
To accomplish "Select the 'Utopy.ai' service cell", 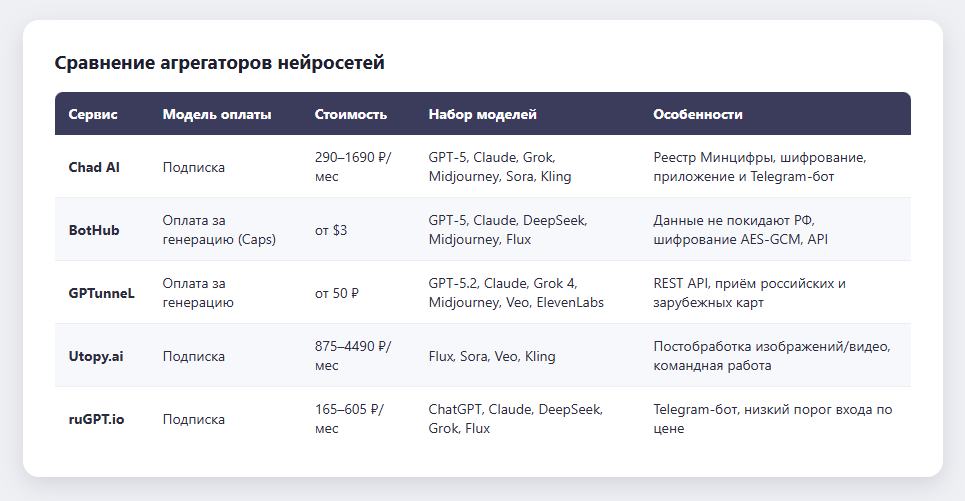I will (x=96, y=356).
